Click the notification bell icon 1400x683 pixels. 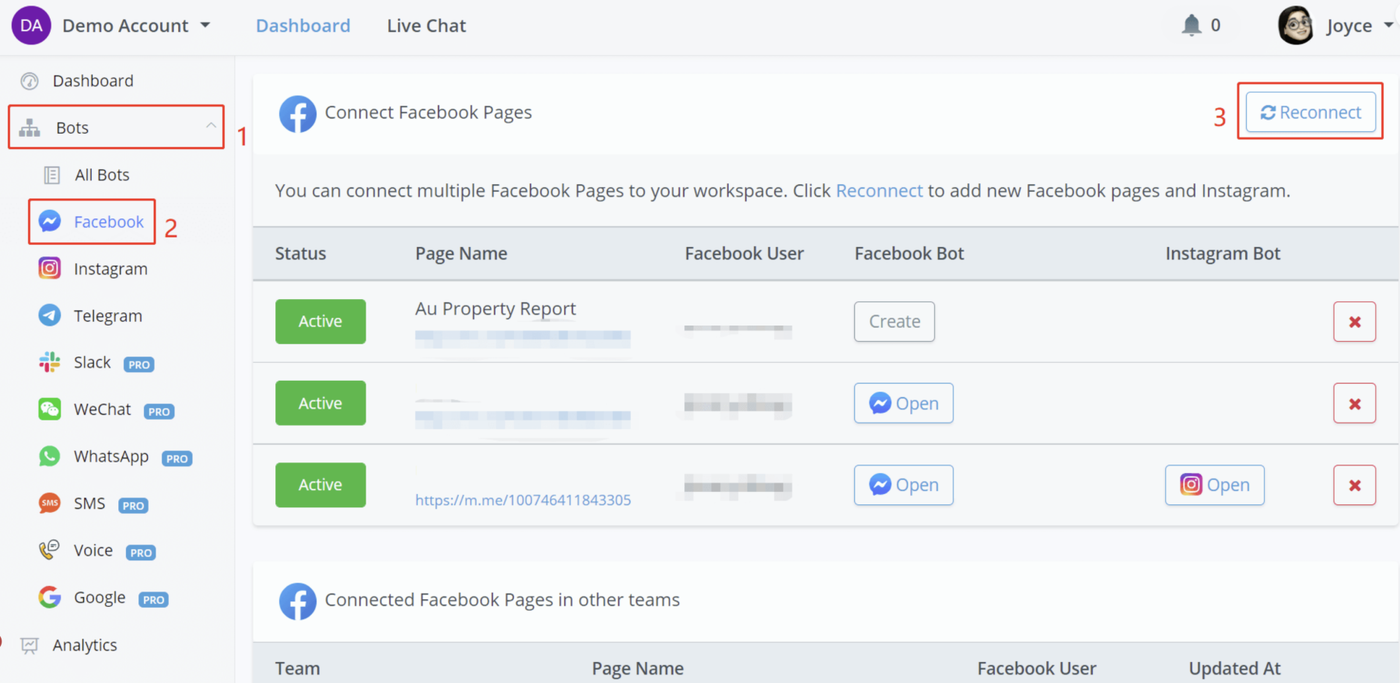(x=1191, y=25)
